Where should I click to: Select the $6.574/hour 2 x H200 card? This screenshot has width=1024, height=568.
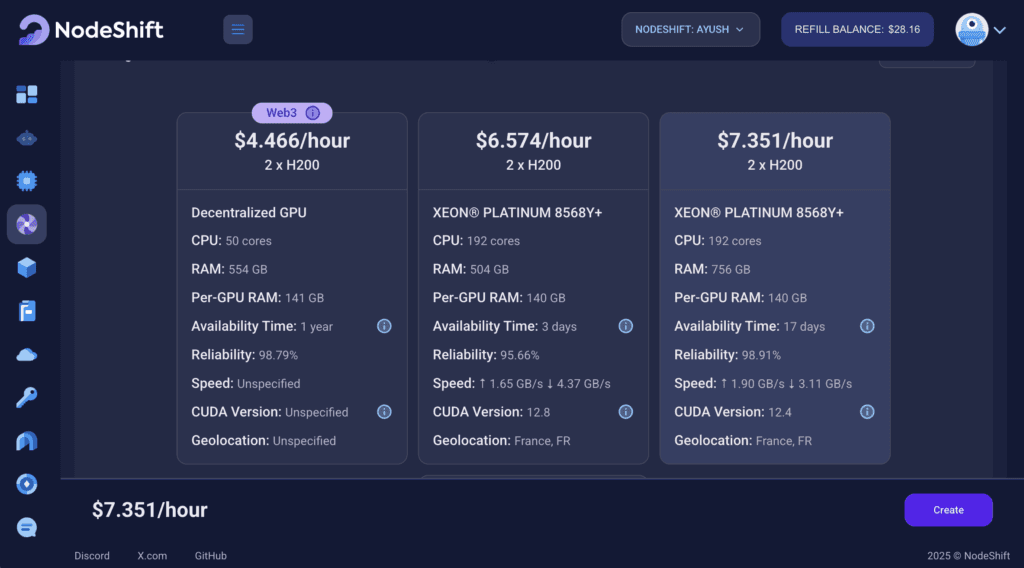[x=534, y=288]
